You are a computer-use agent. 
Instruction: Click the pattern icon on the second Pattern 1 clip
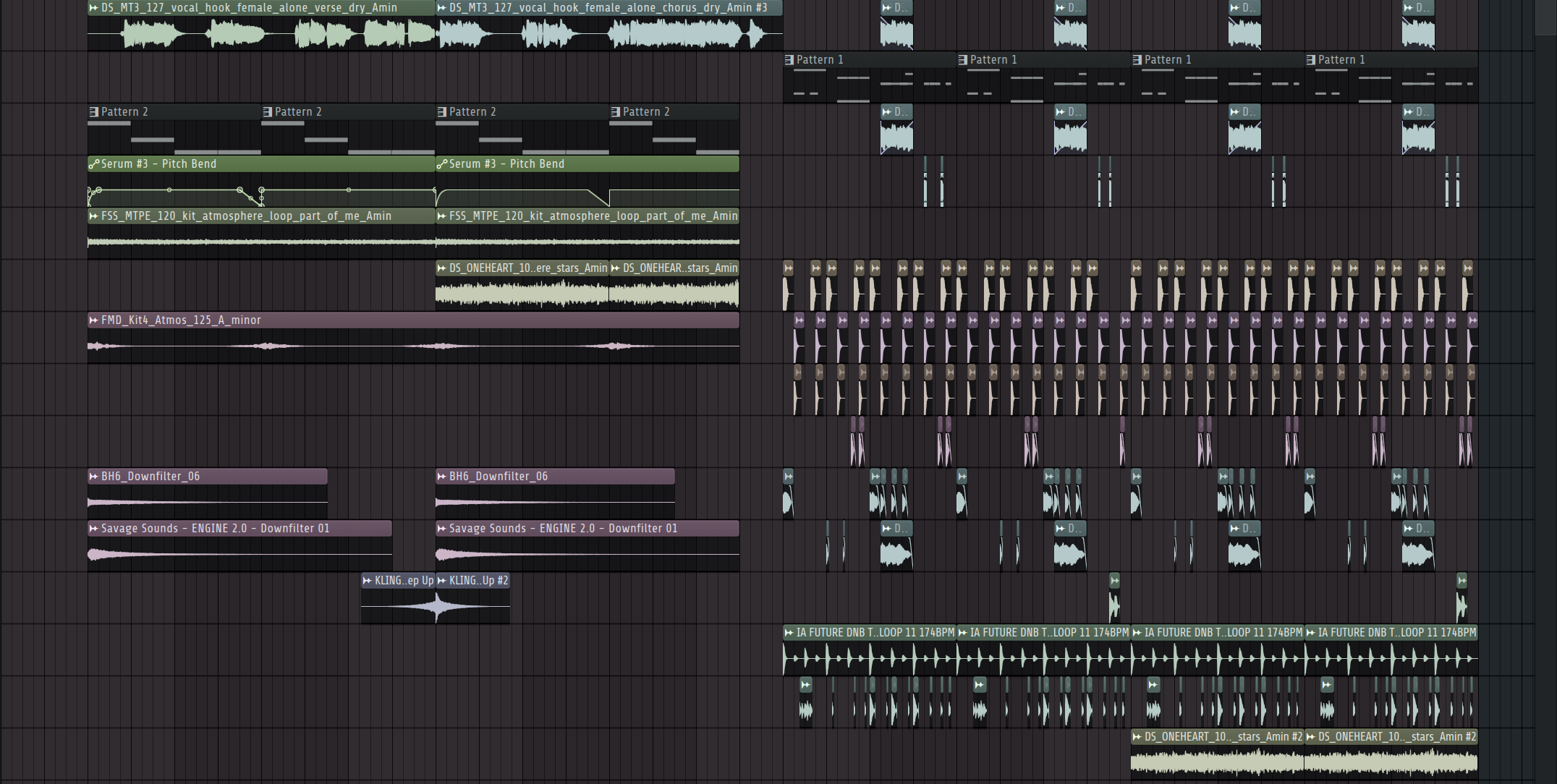(962, 60)
